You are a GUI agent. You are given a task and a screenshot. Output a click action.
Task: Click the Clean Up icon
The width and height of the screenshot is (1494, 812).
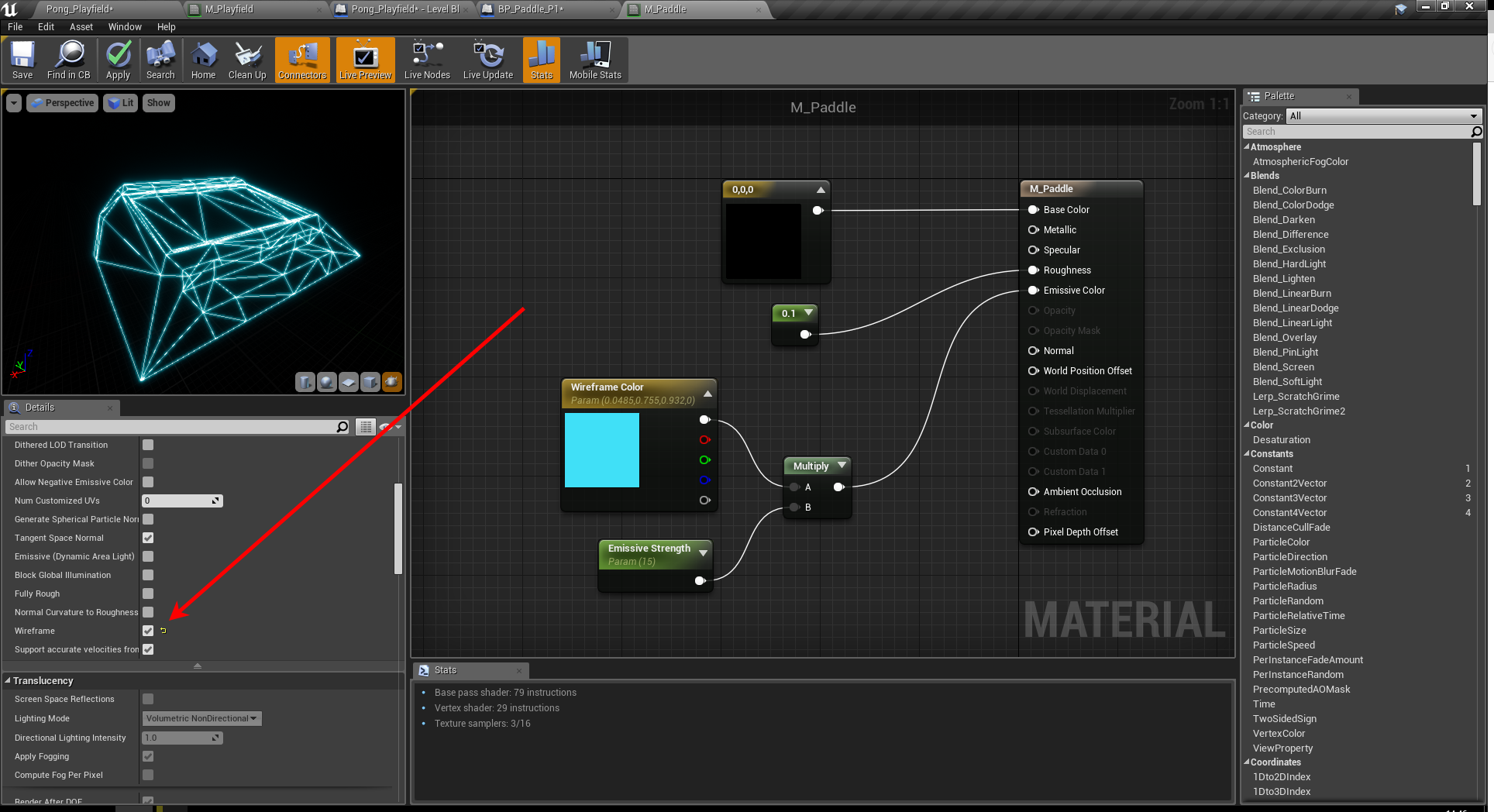[x=247, y=60]
